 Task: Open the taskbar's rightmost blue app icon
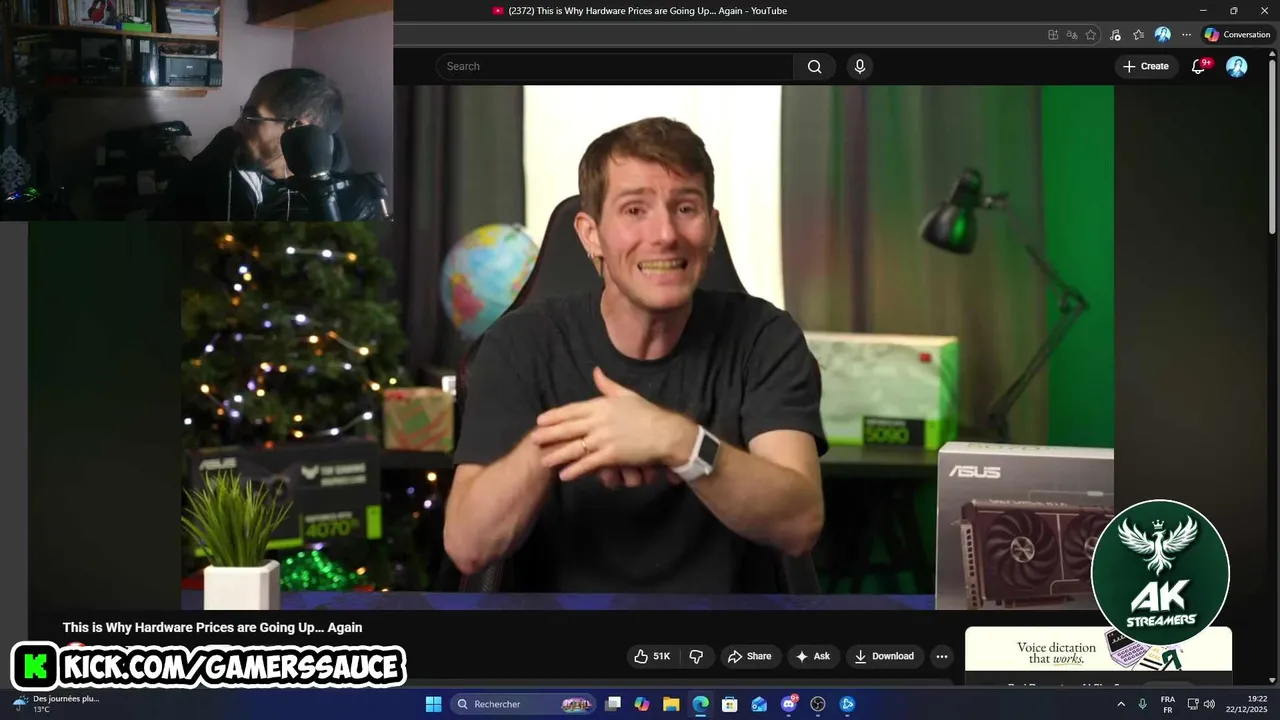(x=847, y=704)
